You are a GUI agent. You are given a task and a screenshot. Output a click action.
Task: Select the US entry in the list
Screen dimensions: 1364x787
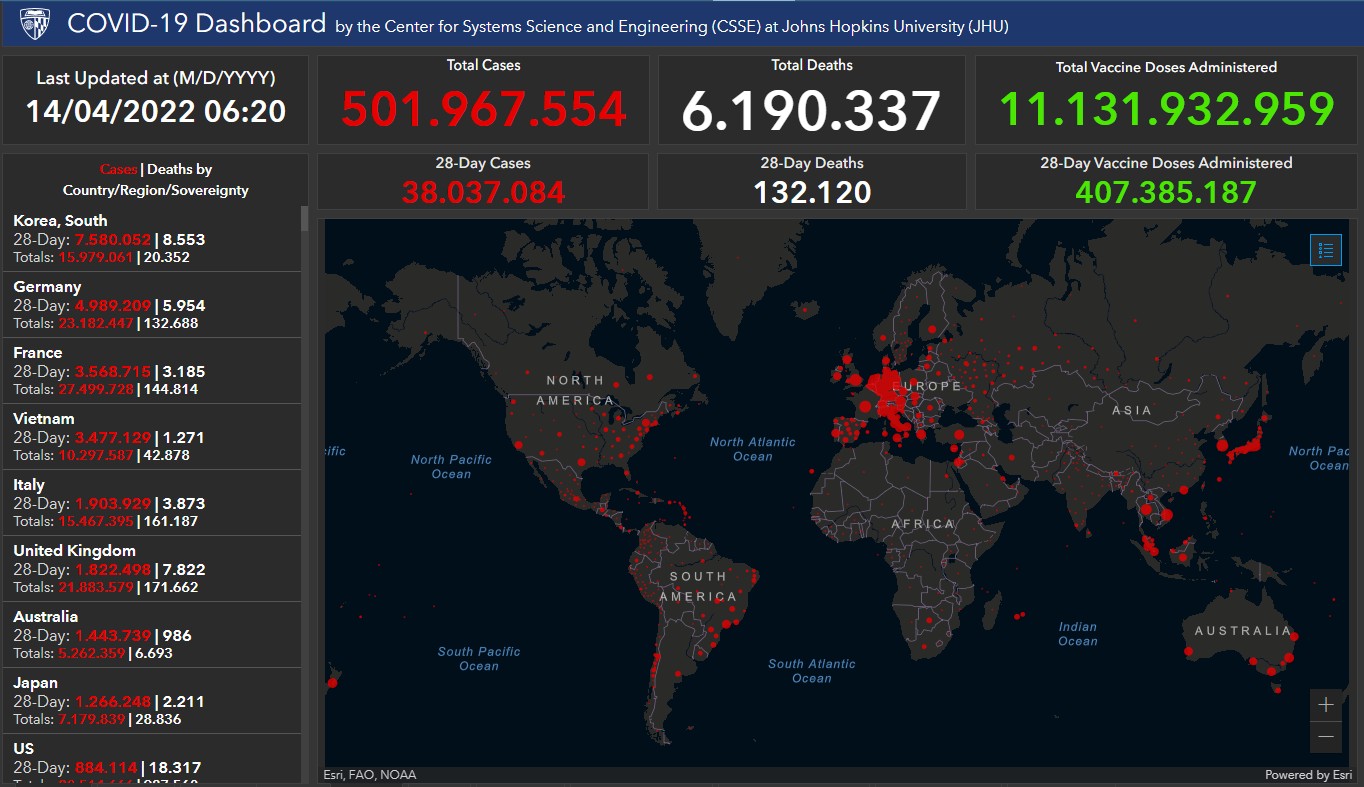(24, 749)
